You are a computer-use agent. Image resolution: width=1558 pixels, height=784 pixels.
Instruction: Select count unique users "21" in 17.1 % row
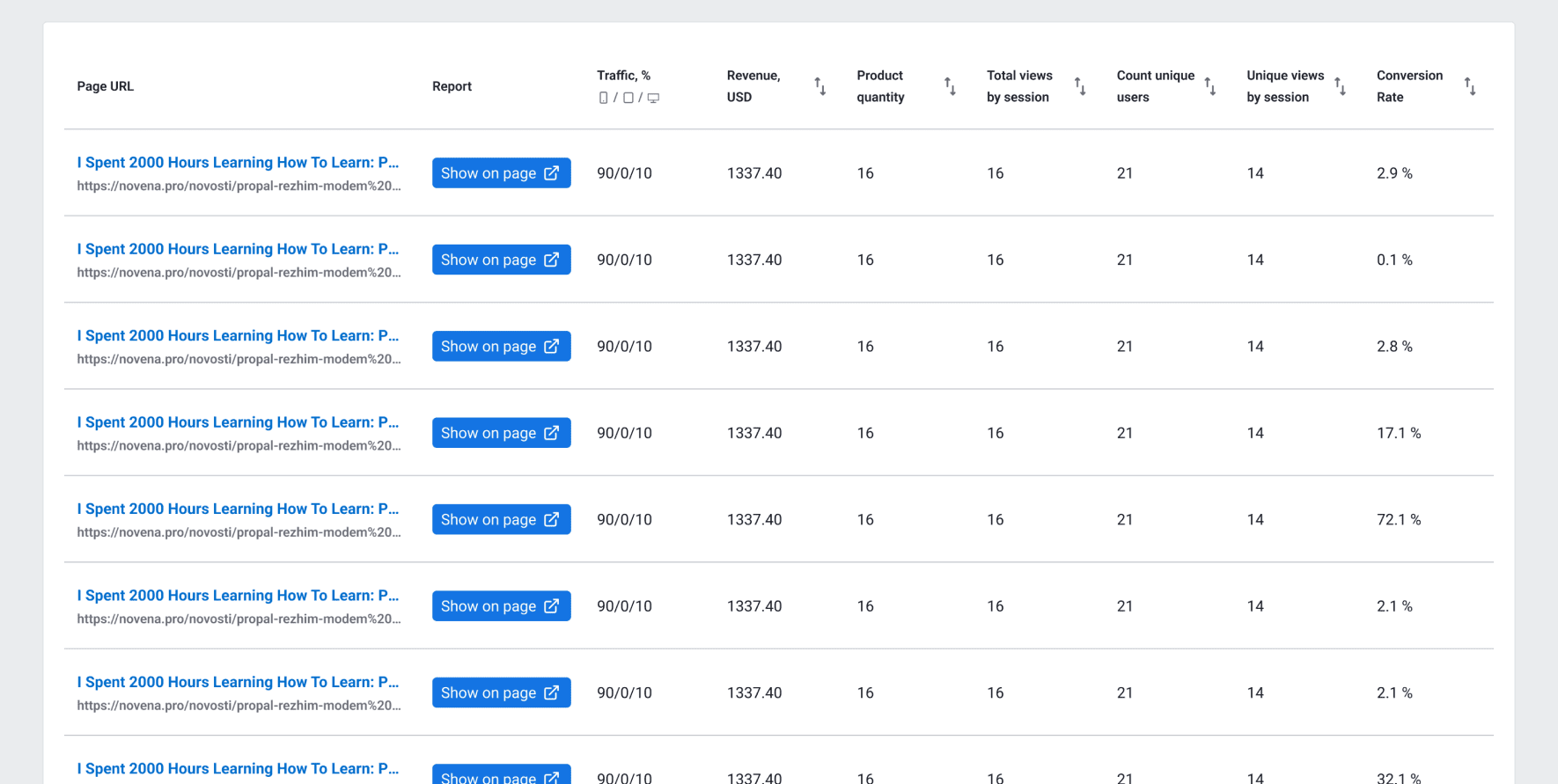pyautogui.click(x=1125, y=433)
